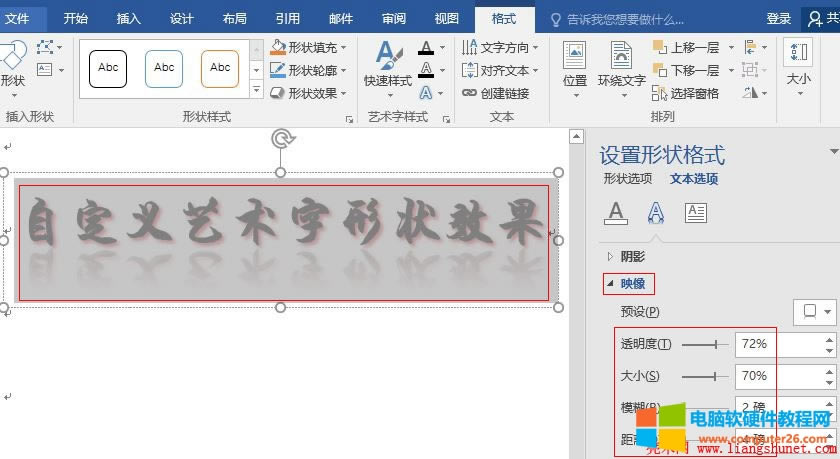Click the 大小 70% value field

click(780, 377)
